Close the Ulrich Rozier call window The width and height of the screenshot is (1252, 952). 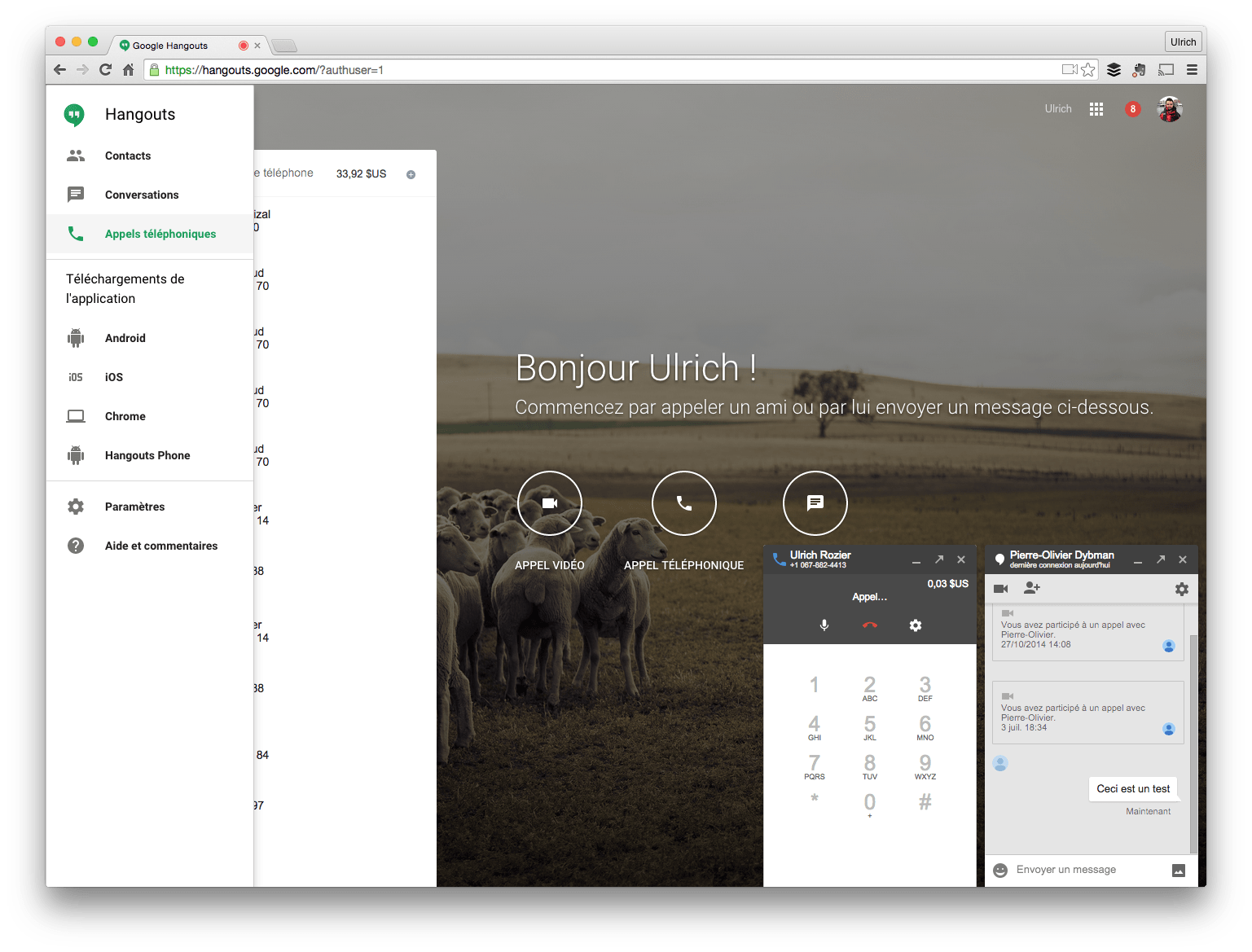point(961,559)
